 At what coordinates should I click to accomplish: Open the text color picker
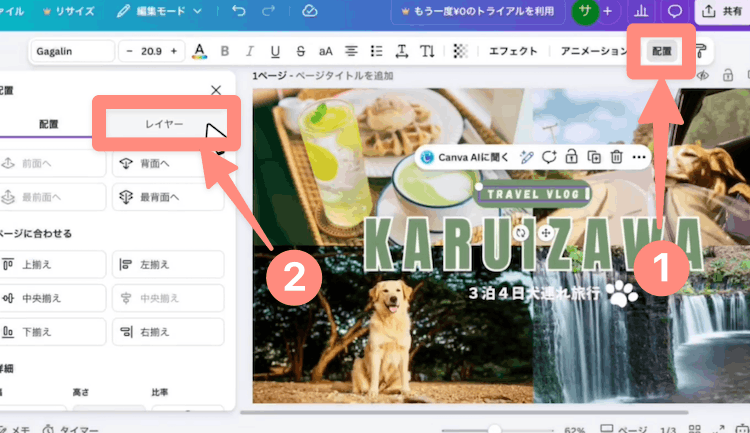(x=199, y=51)
